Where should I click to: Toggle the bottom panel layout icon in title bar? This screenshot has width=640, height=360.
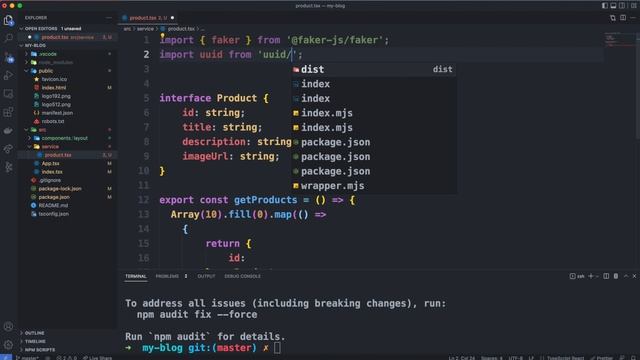tap(613, 6)
